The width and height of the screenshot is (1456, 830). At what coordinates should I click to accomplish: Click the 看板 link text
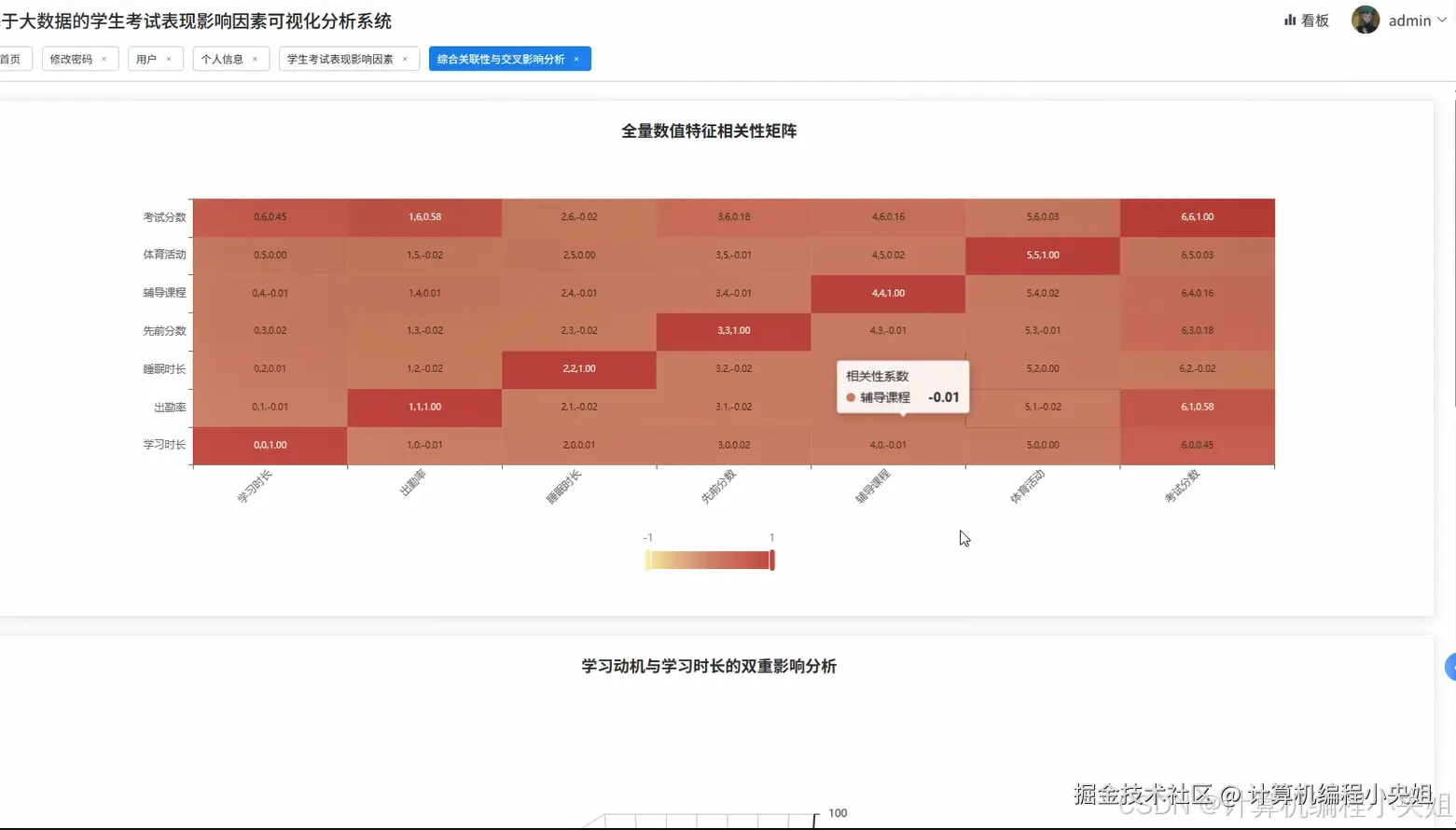(x=1315, y=21)
